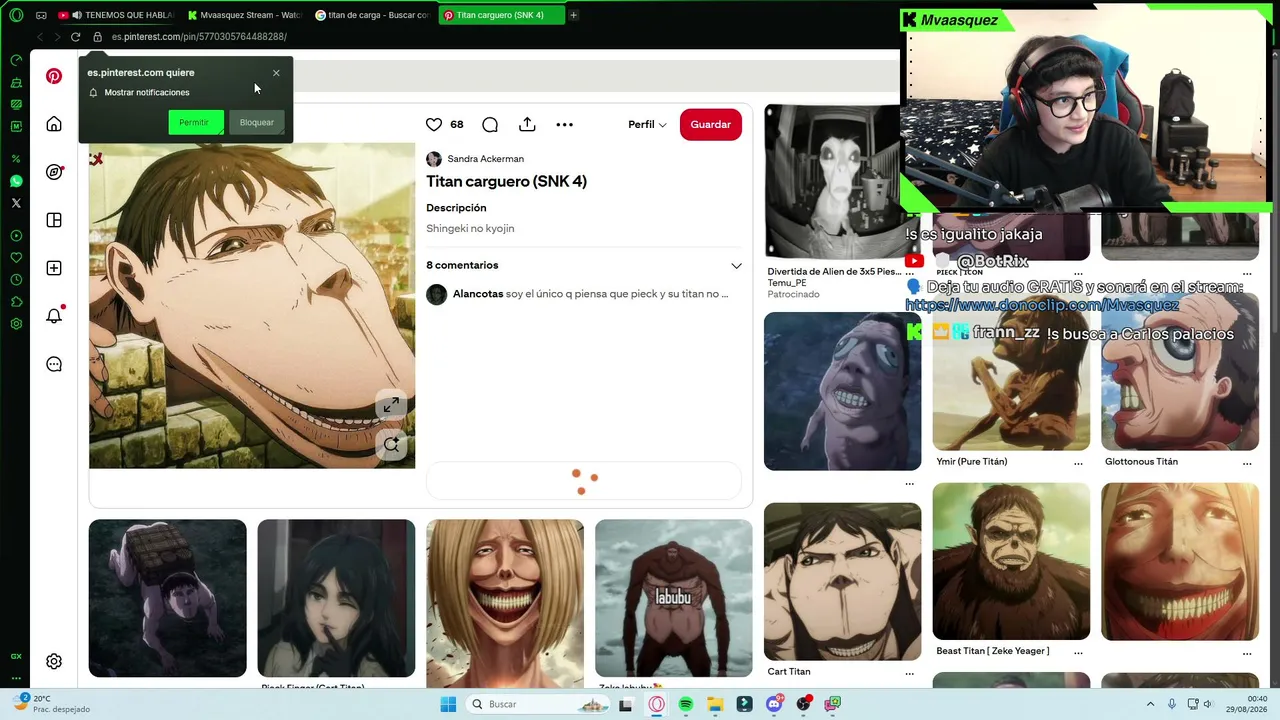The width and height of the screenshot is (1280, 720).
Task: Open the Beast Titan Zeke Yeager pin
Action: [x=1012, y=561]
